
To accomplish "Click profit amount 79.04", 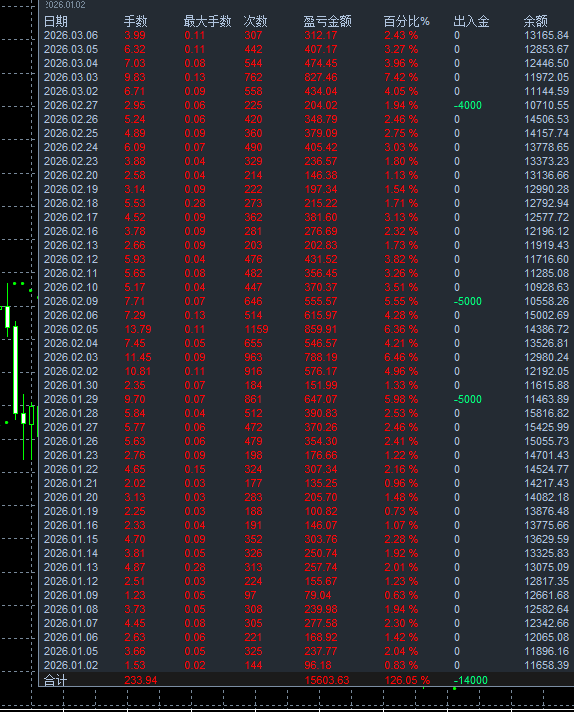I will 318,595.
